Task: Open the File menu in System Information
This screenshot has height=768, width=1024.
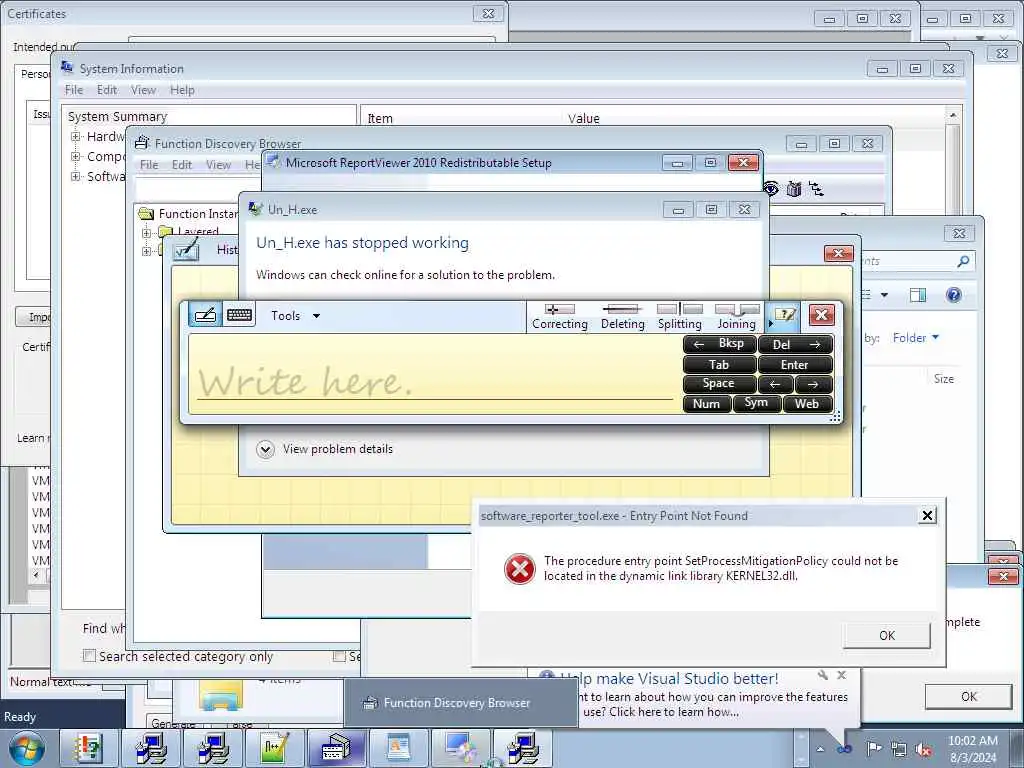Action: tap(74, 90)
